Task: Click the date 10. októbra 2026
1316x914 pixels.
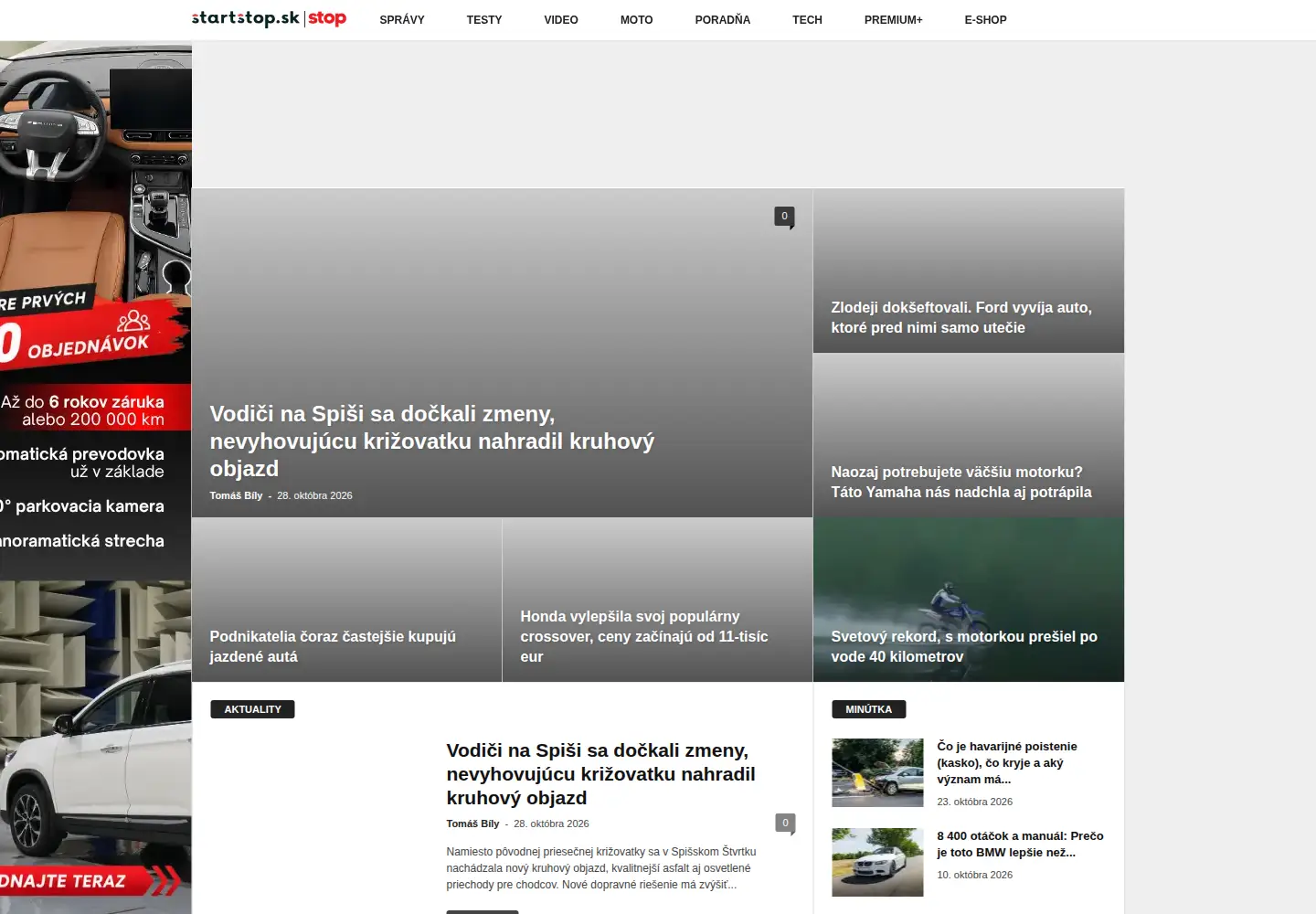Action: tap(974, 875)
